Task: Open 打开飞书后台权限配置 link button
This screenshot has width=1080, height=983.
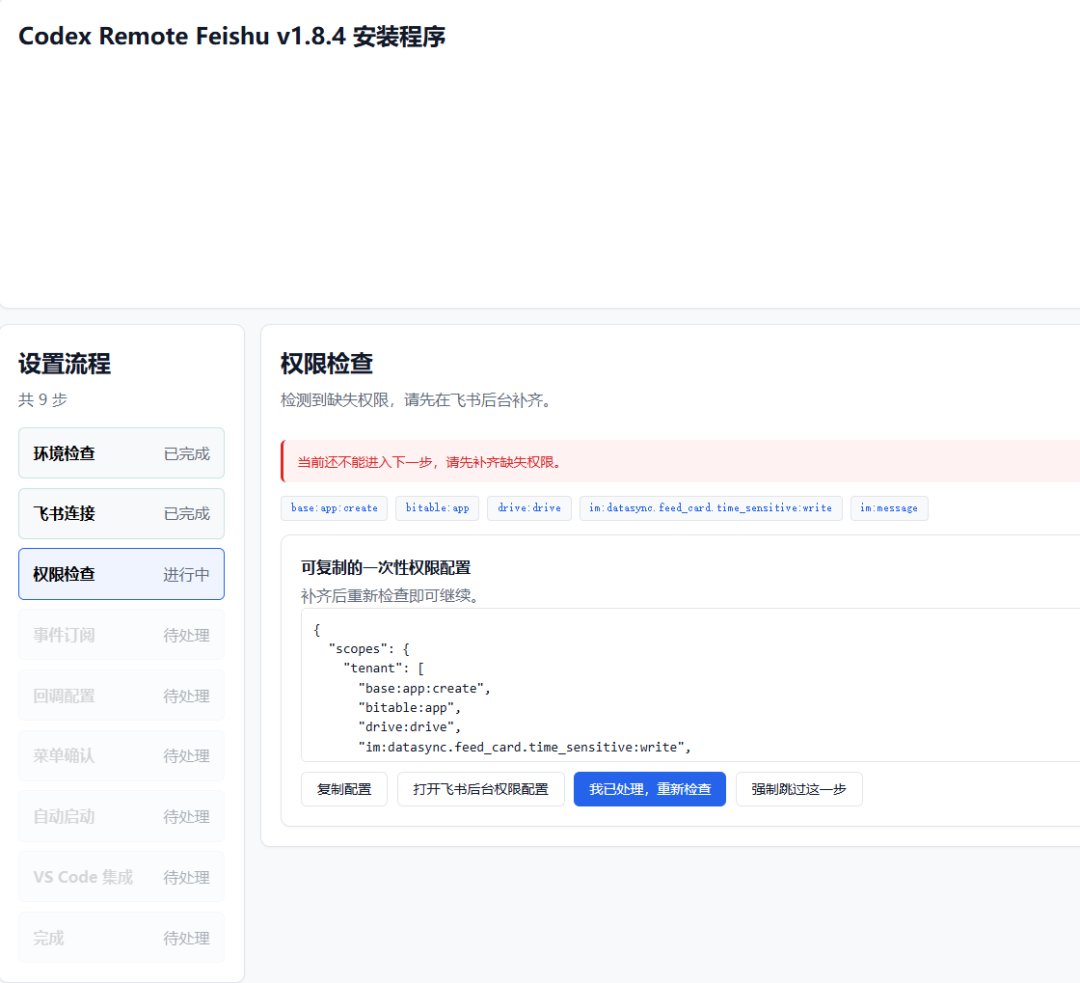Action: click(x=480, y=789)
